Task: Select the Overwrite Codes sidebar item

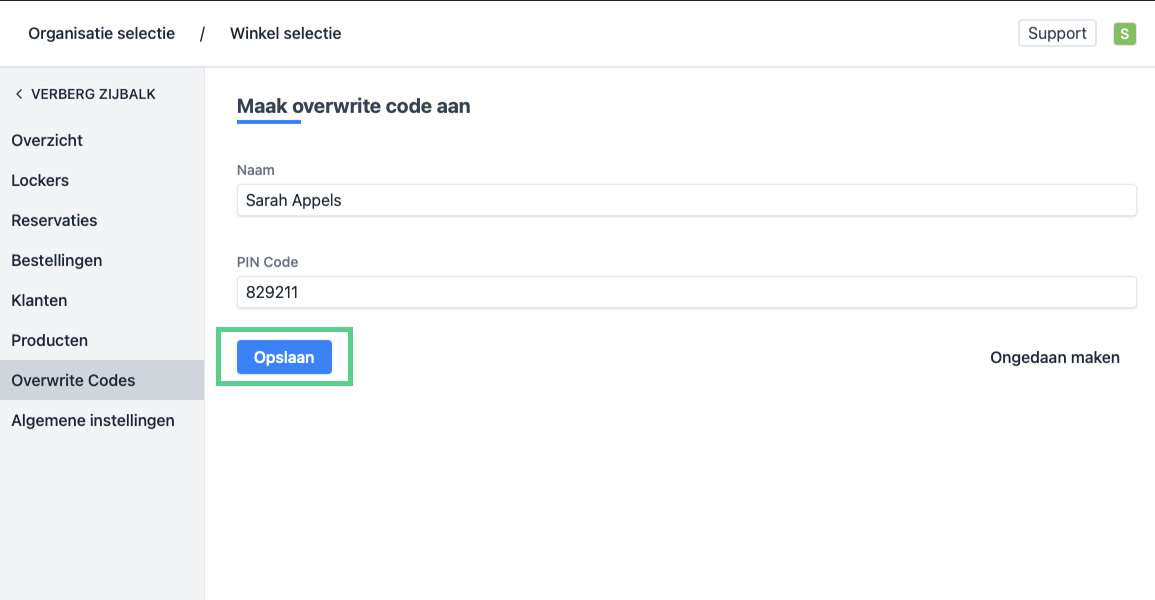Action: pos(73,380)
